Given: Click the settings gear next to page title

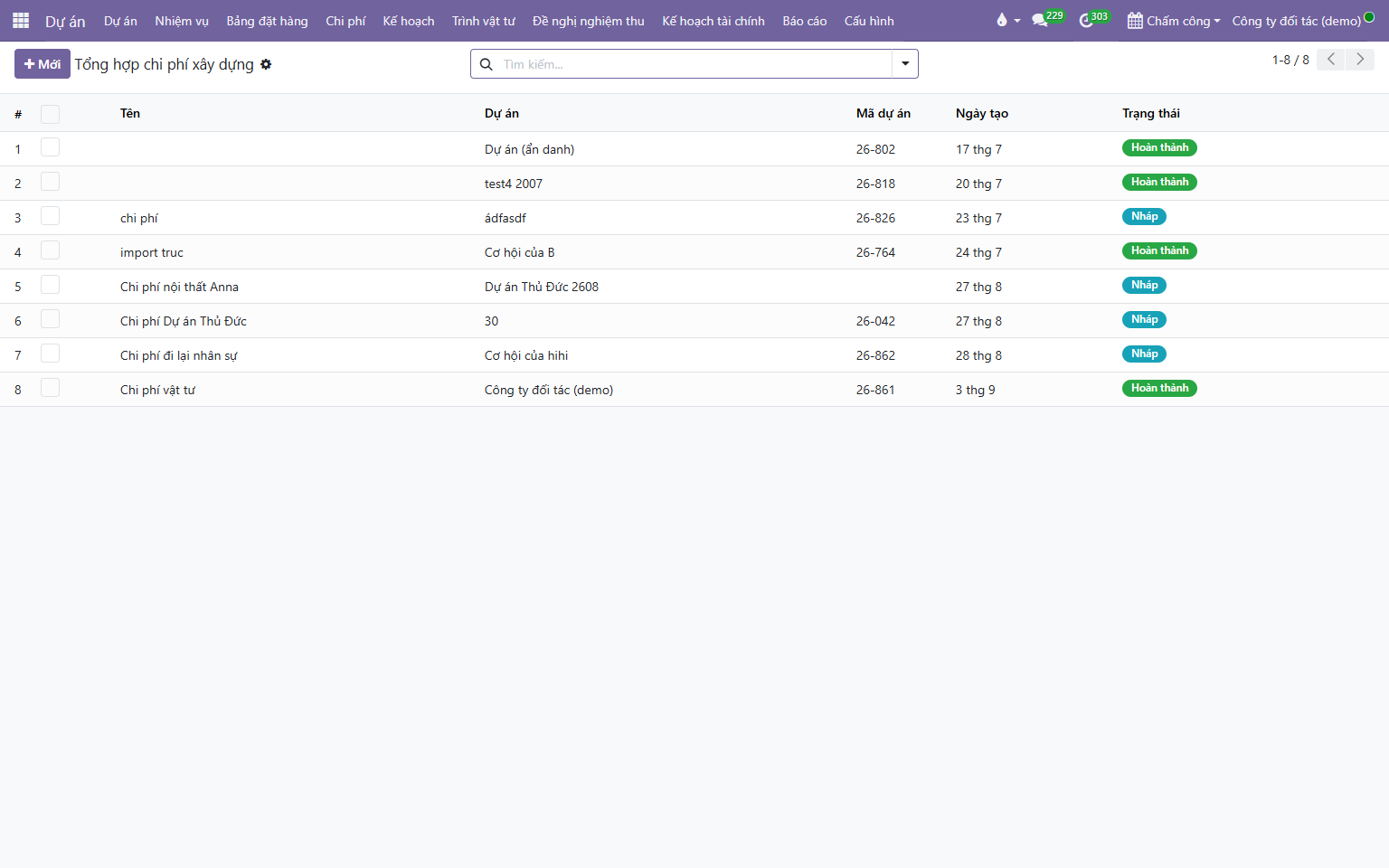Looking at the screenshot, I should pos(266,64).
